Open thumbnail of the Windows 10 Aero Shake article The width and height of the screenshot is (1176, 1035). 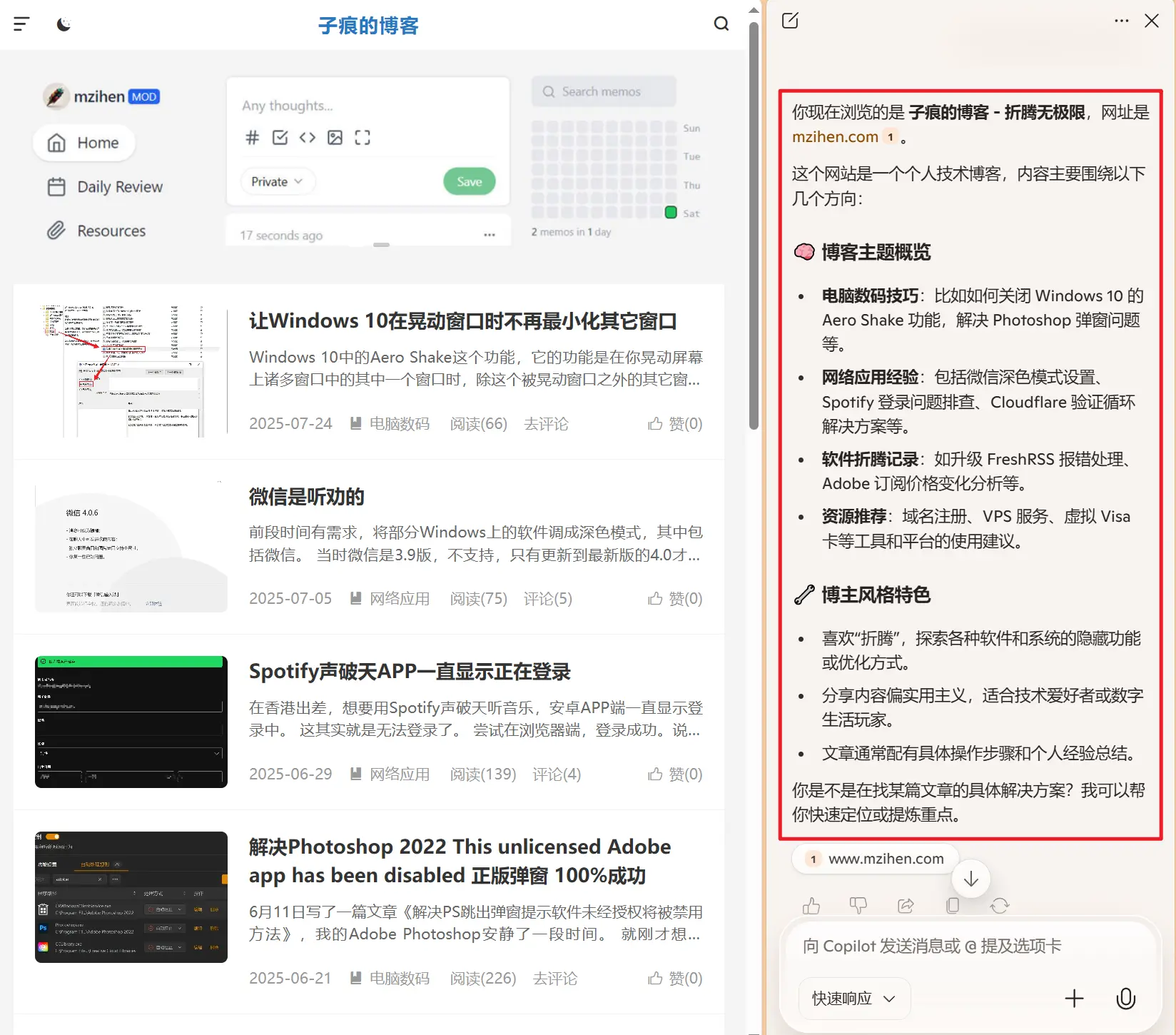coord(131,370)
